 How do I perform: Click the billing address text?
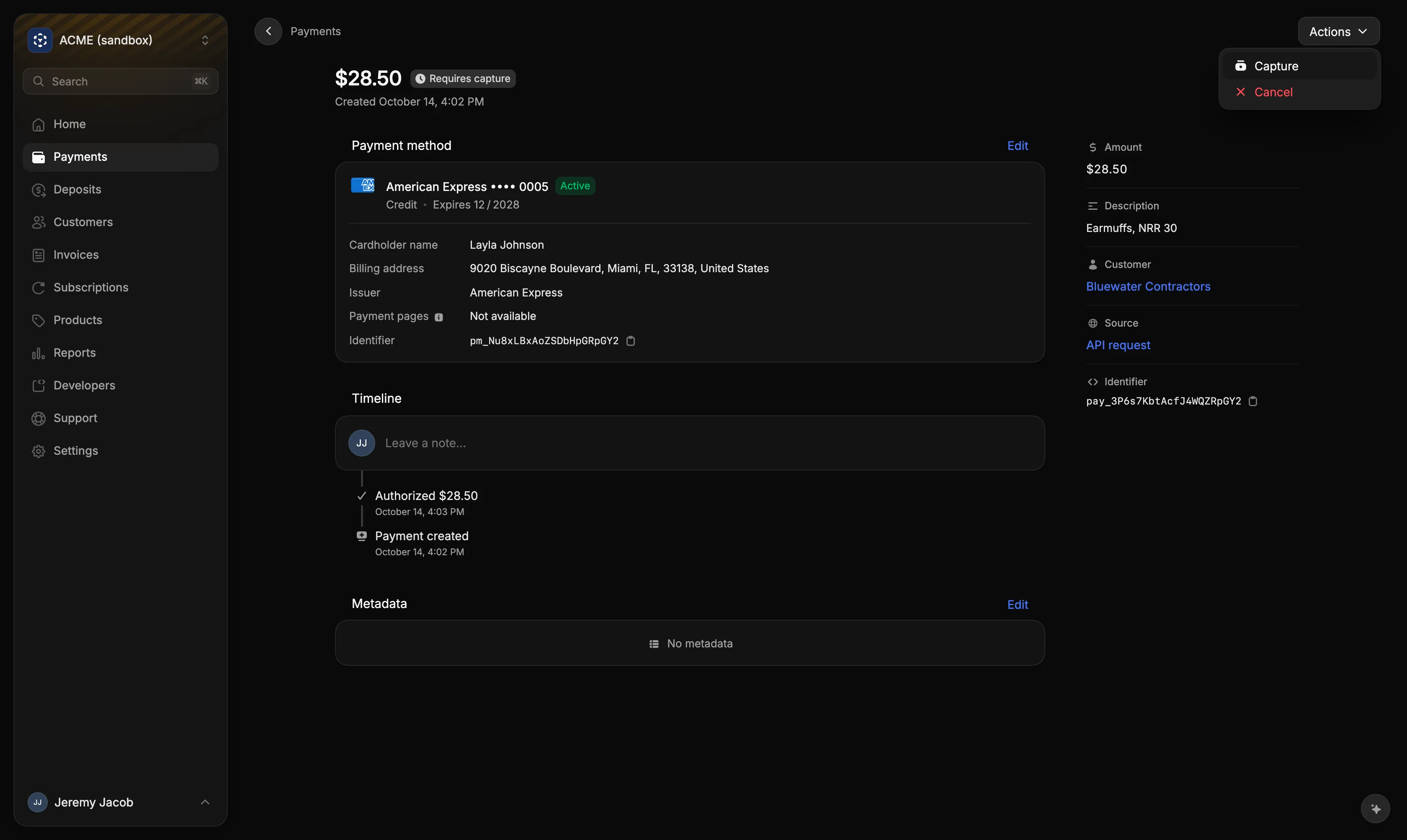(619, 268)
